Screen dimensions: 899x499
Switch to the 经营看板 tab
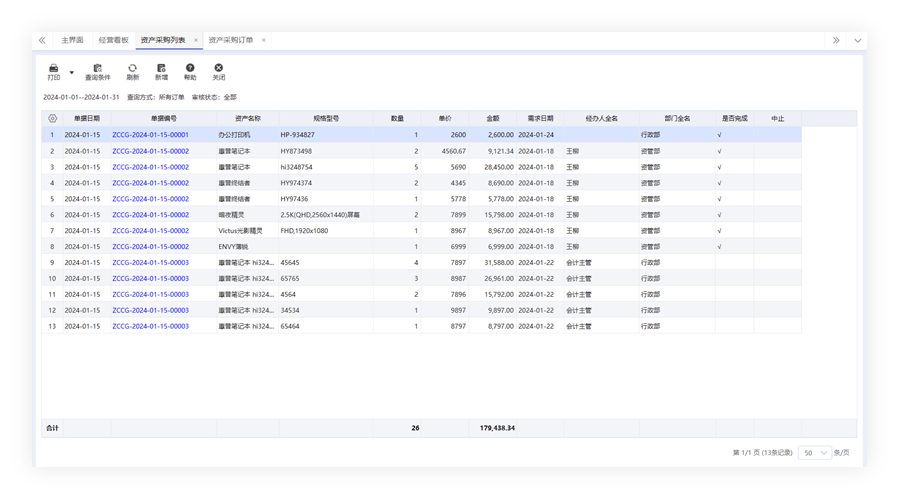tap(111, 40)
